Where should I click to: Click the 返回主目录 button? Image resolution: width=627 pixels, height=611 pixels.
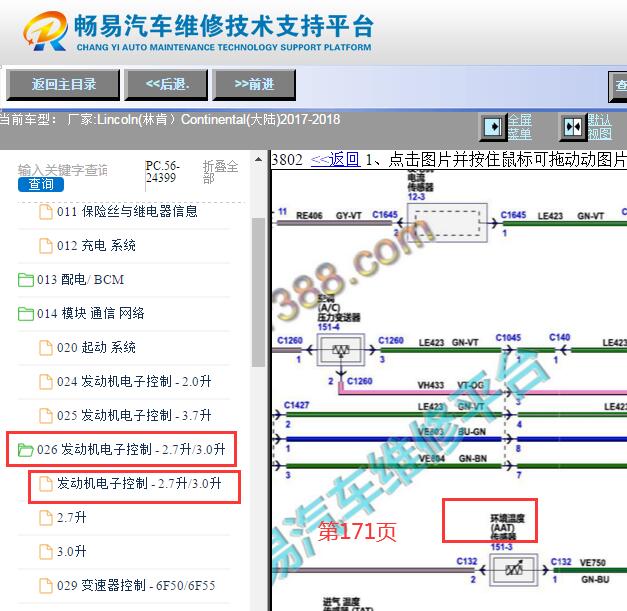point(63,84)
